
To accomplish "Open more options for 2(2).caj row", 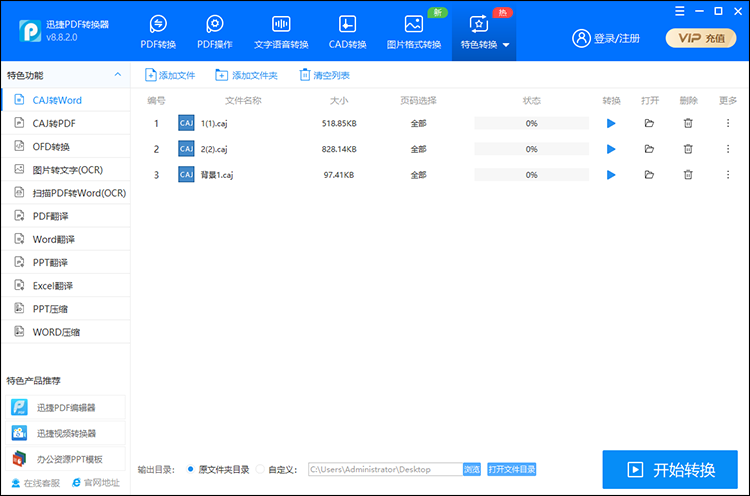I will pyautogui.click(x=728, y=149).
